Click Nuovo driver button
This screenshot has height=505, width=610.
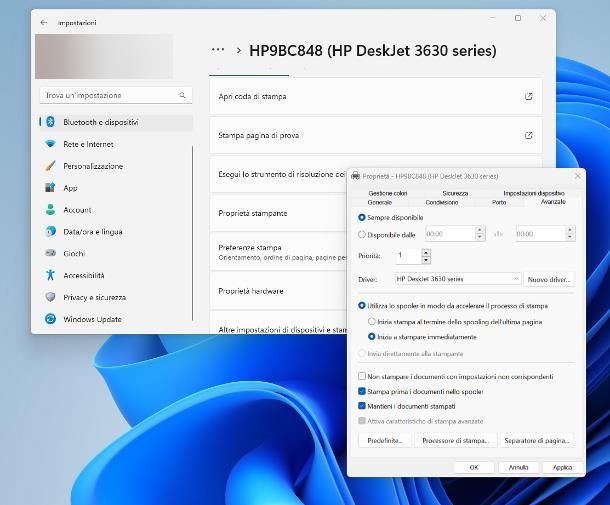pyautogui.click(x=549, y=279)
